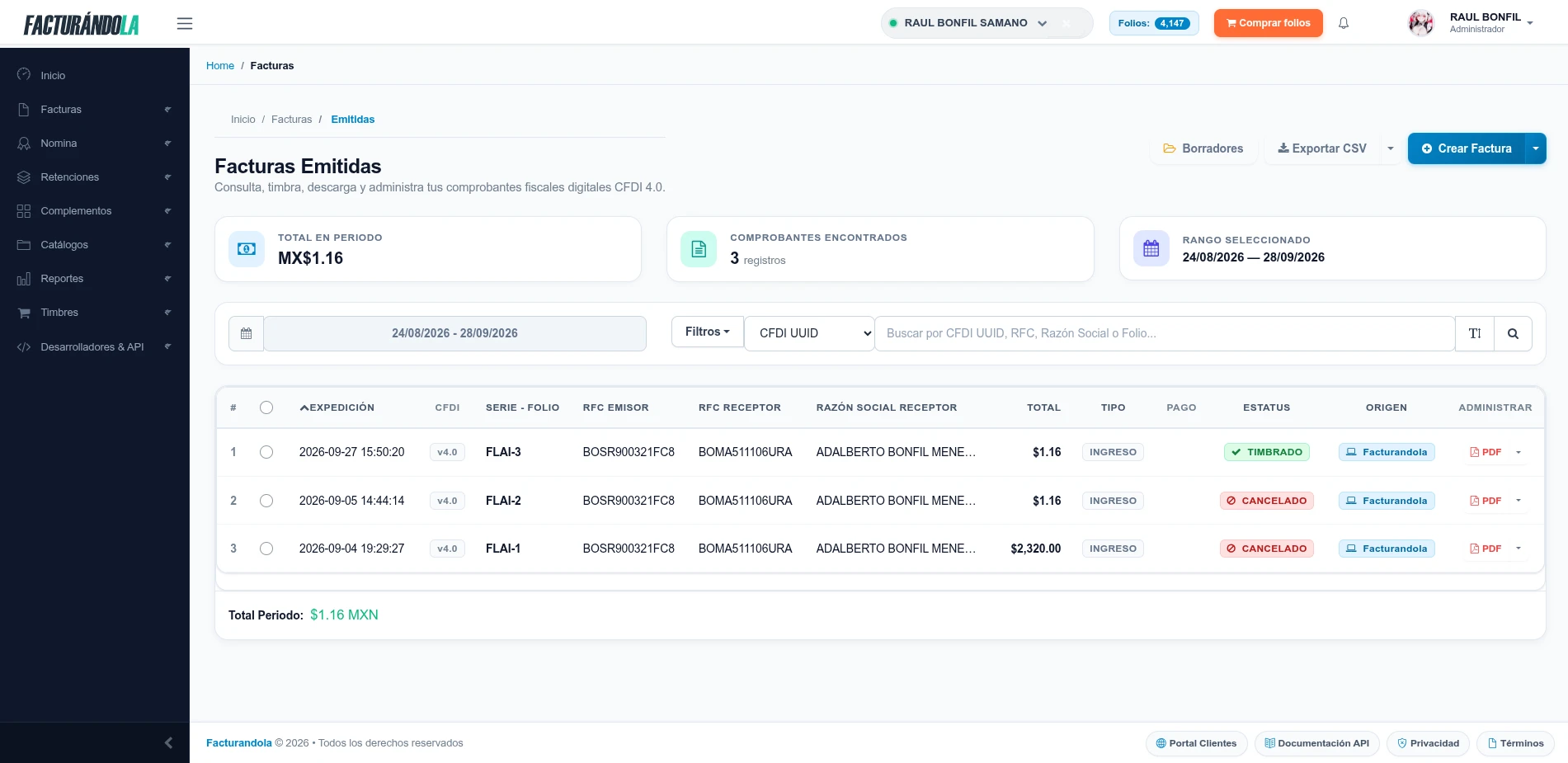Open the notifications bell icon
Screen dimensions: 1568x763
(1344, 23)
